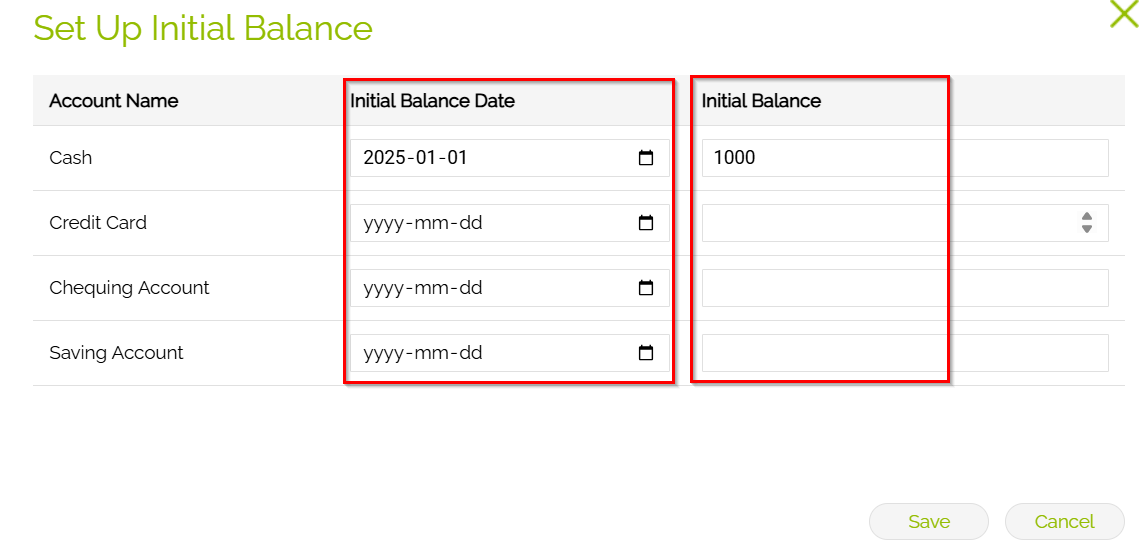The image size is (1145, 545).
Task: Open calendar picker for Credit Card date
Action: tap(646, 223)
